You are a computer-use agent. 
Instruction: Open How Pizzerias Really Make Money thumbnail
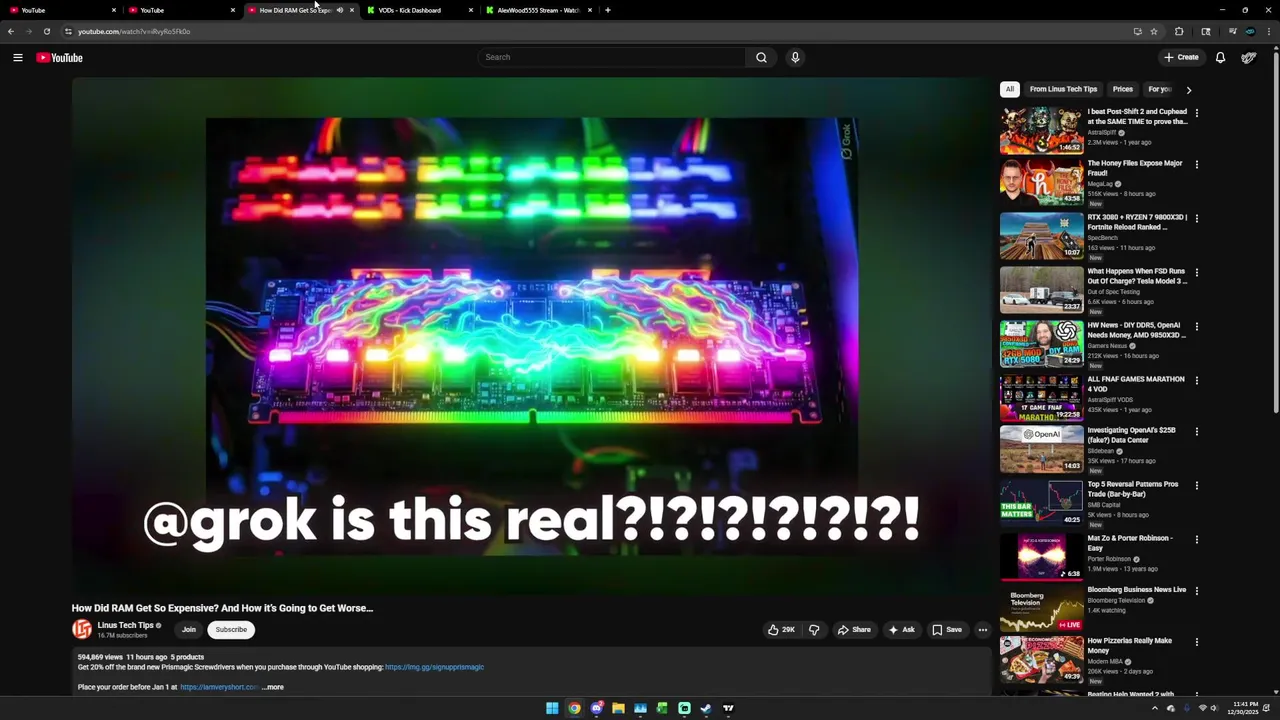point(1041,659)
